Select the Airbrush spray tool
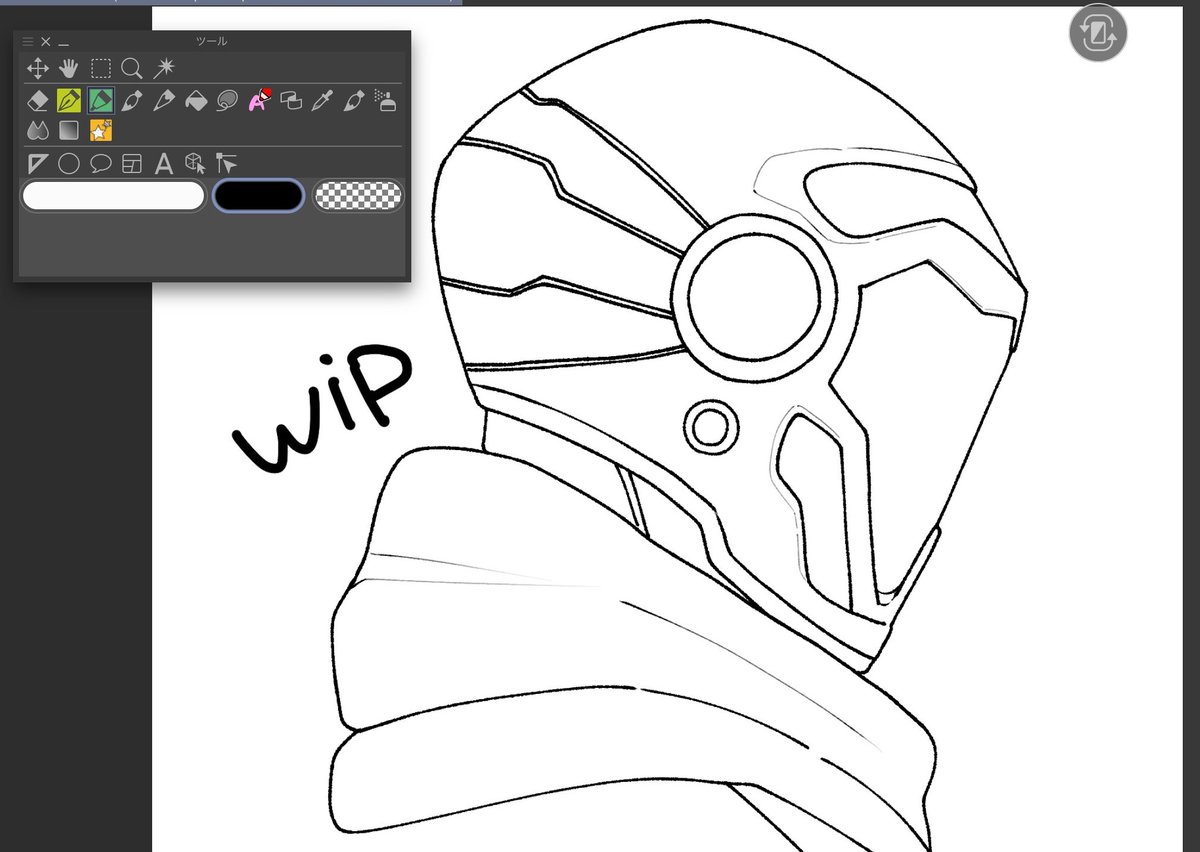Viewport: 1200px width, 852px height. (385, 100)
